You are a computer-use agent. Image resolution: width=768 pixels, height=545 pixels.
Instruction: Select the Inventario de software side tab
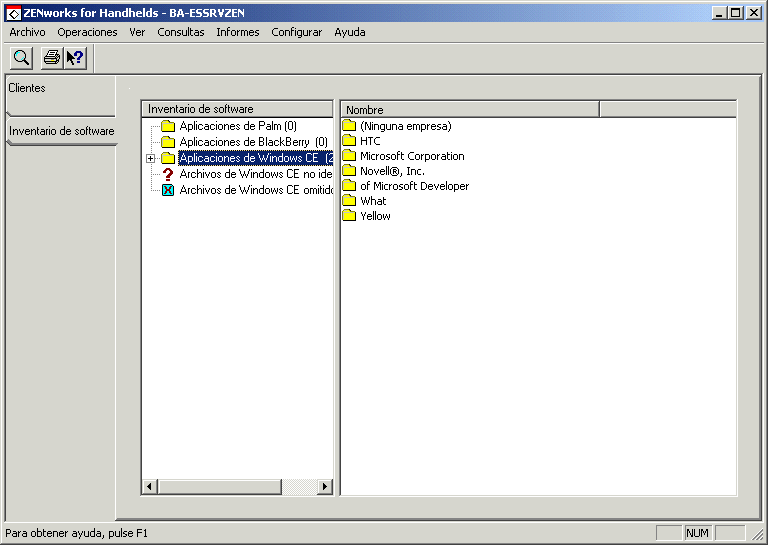[62, 131]
